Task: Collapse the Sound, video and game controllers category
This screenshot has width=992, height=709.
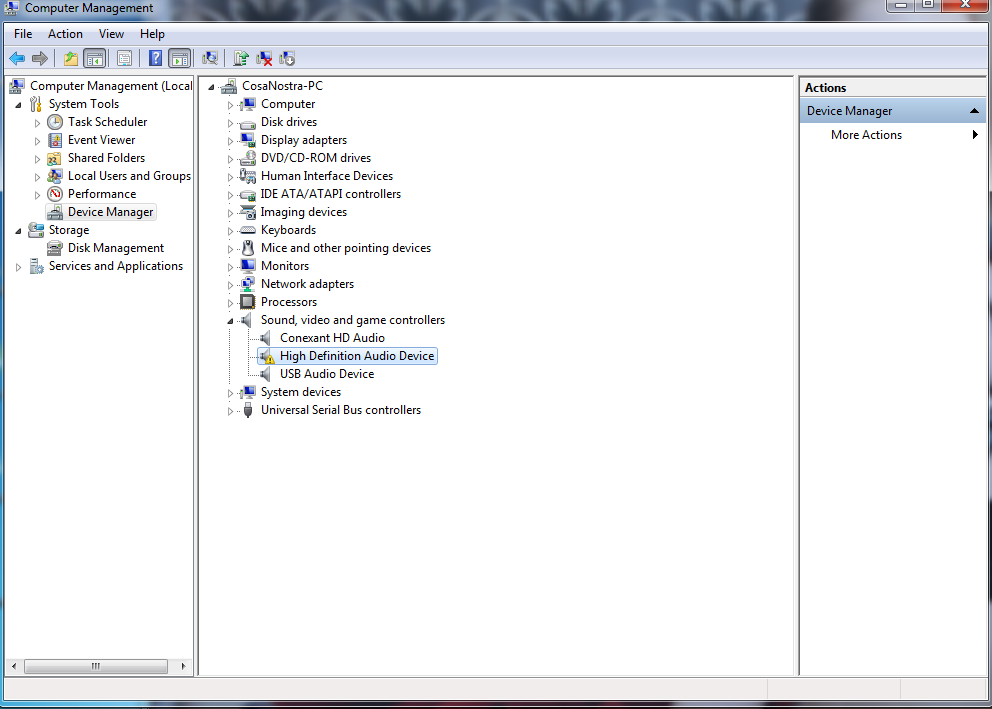Action: pyautogui.click(x=229, y=320)
